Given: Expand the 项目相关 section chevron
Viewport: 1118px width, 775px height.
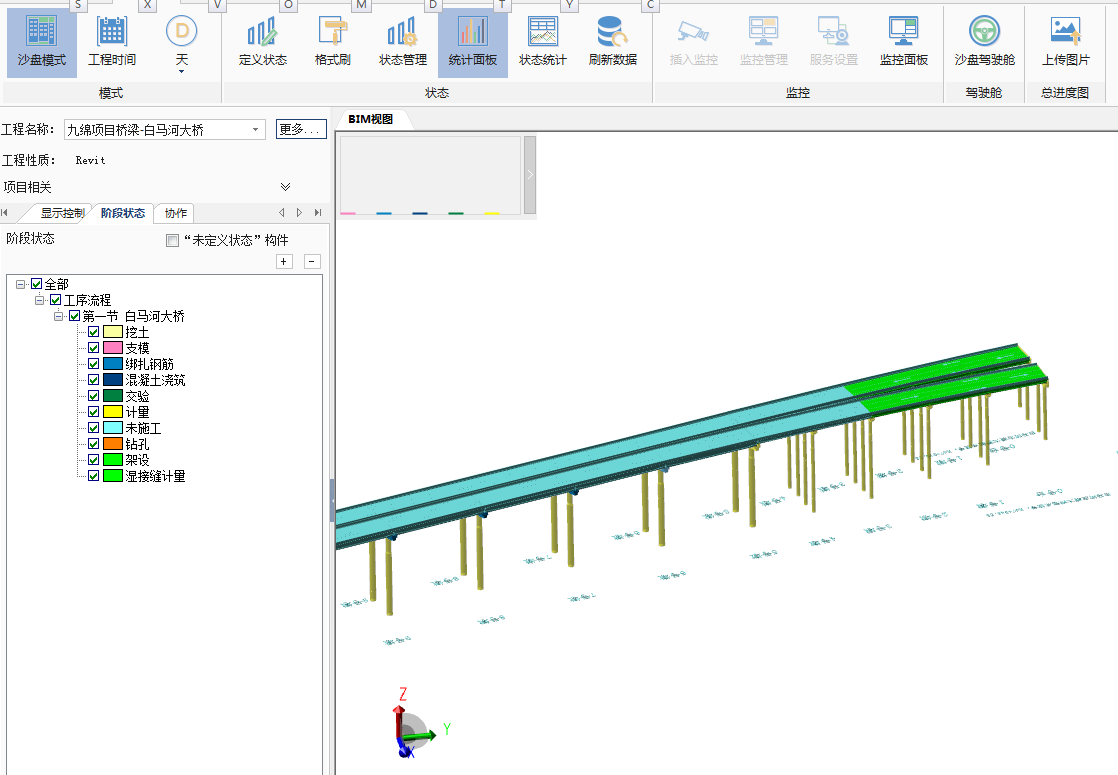Looking at the screenshot, I should point(285,187).
